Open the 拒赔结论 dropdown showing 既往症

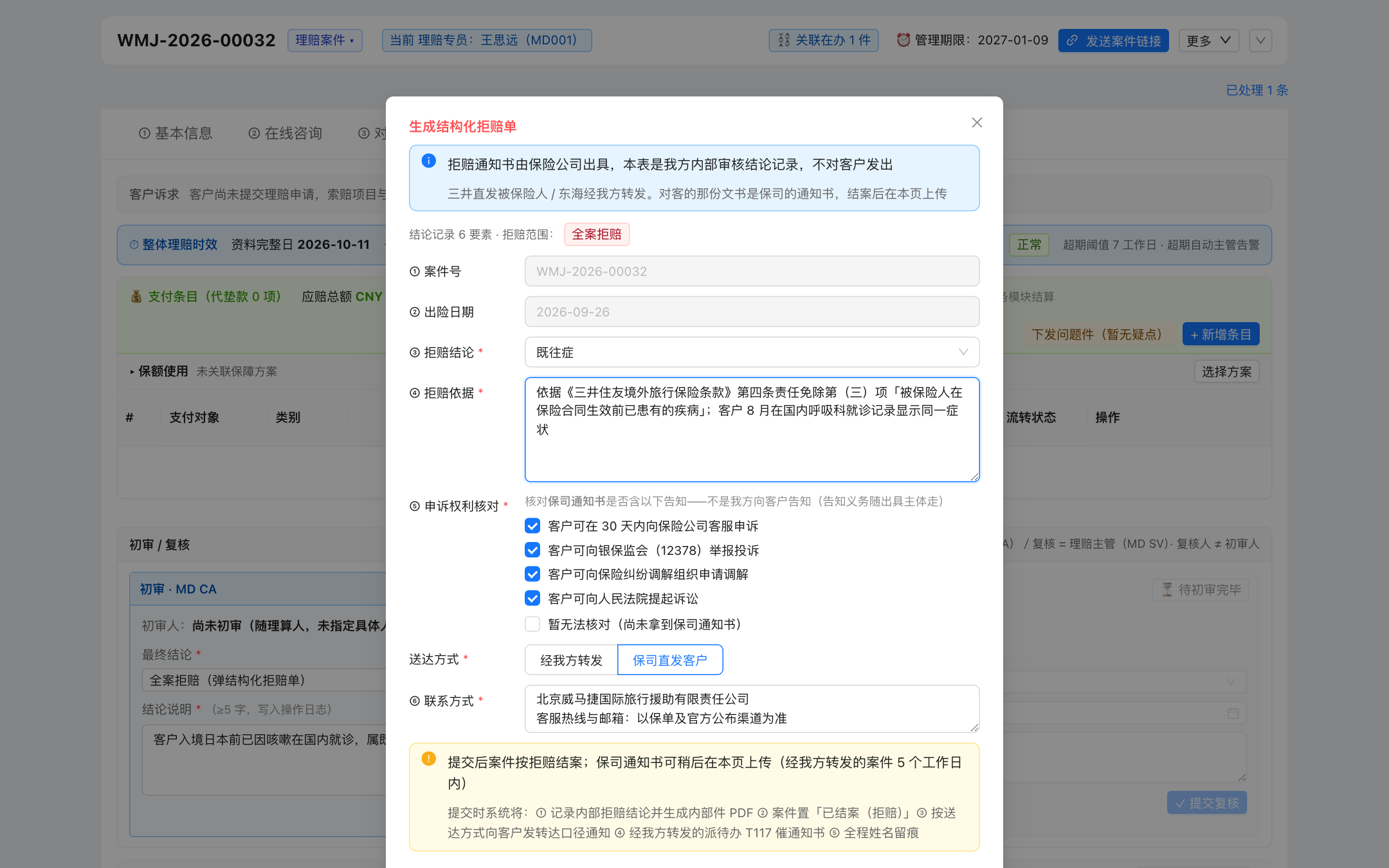coord(752,352)
